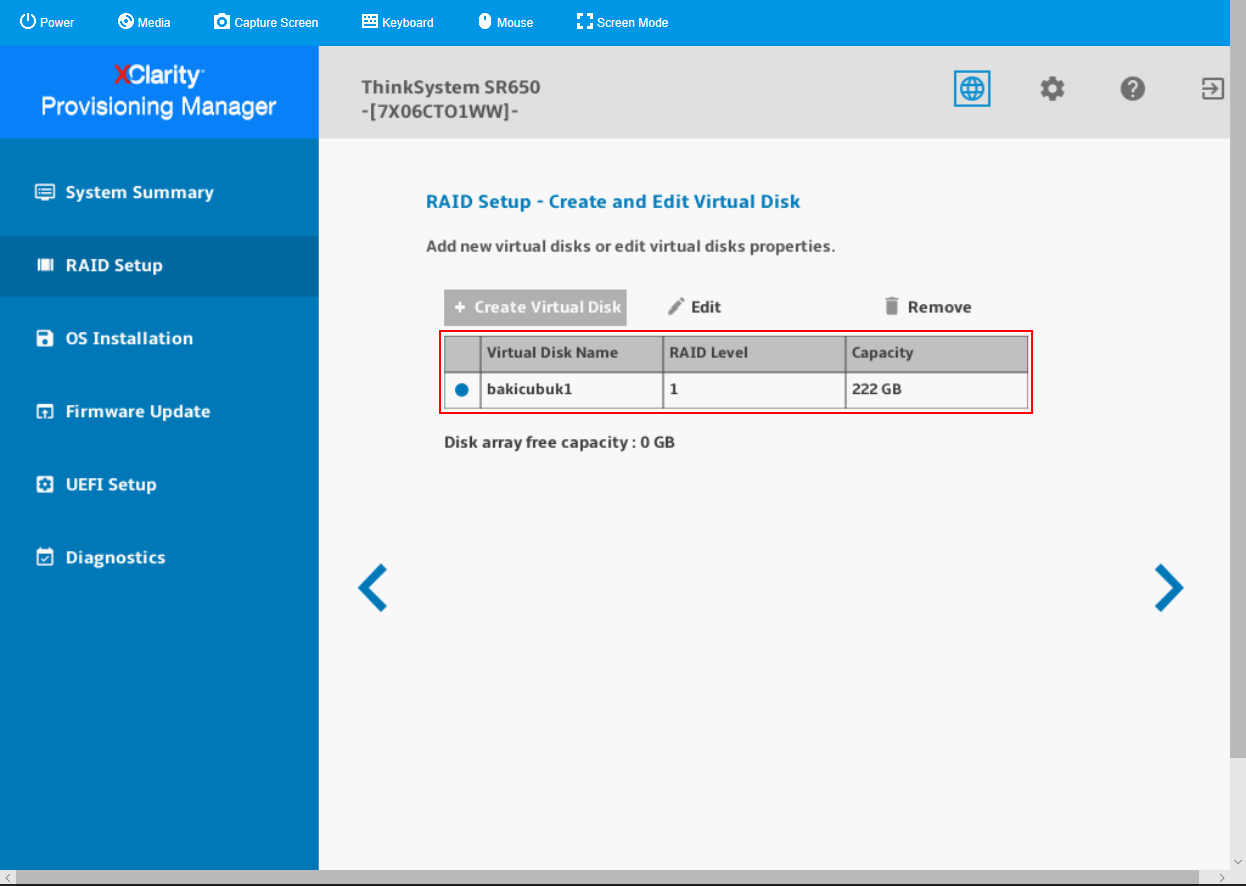Select the bakicubuk1 radio button
The height and width of the screenshot is (886, 1246).
[x=462, y=390]
